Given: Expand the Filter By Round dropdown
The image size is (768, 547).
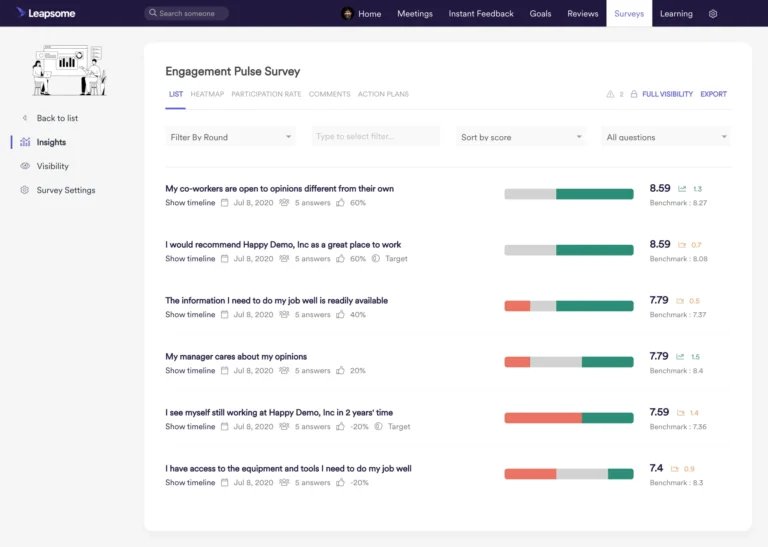Looking at the screenshot, I should [x=230, y=137].
